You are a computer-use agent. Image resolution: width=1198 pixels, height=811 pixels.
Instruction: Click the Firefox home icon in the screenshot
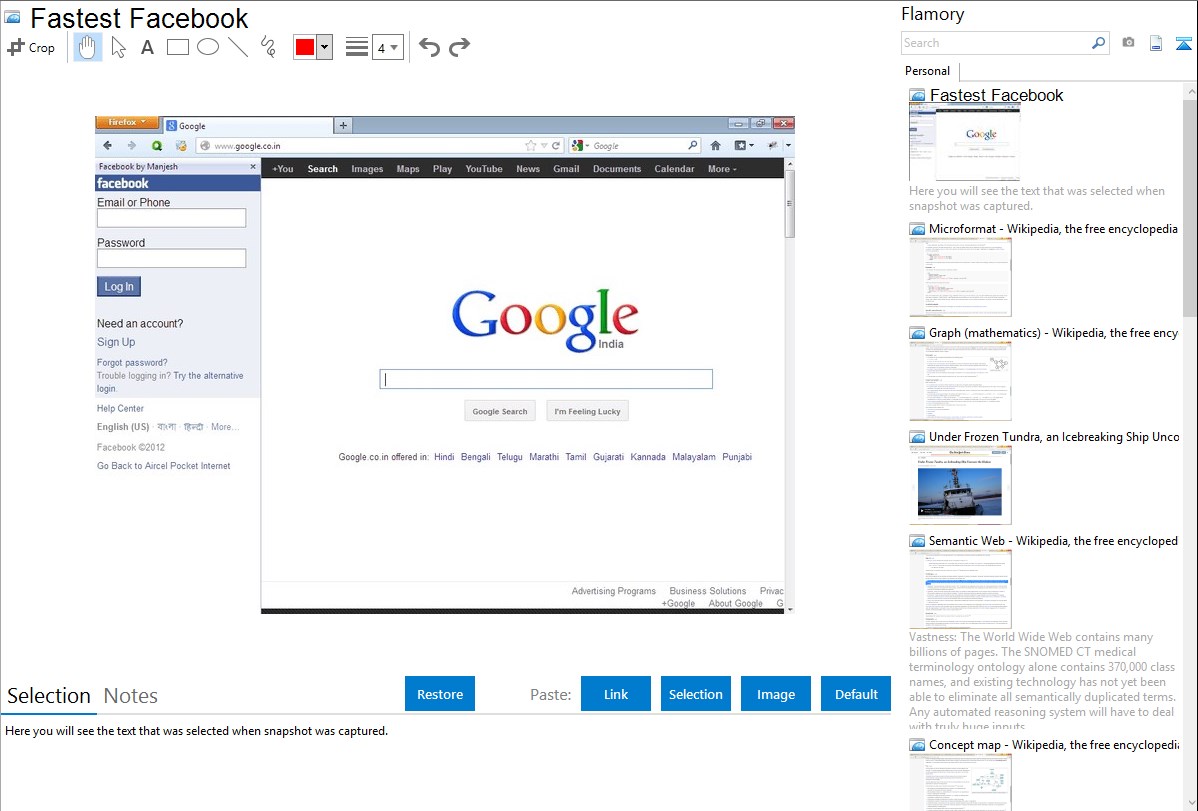pos(715,145)
